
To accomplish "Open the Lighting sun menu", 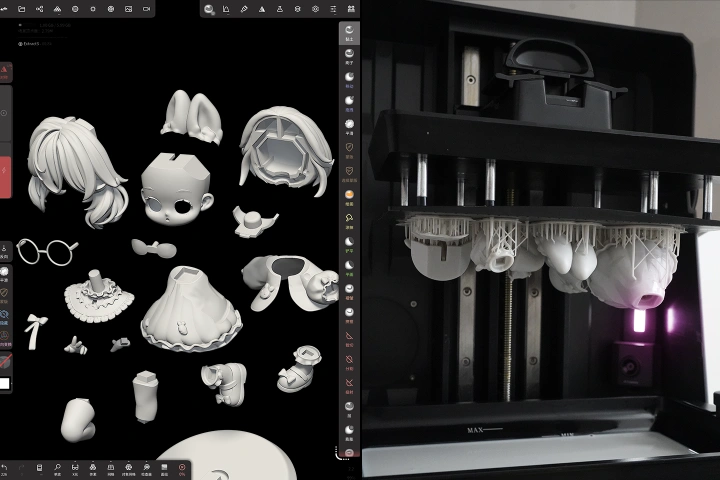I will click(93, 9).
